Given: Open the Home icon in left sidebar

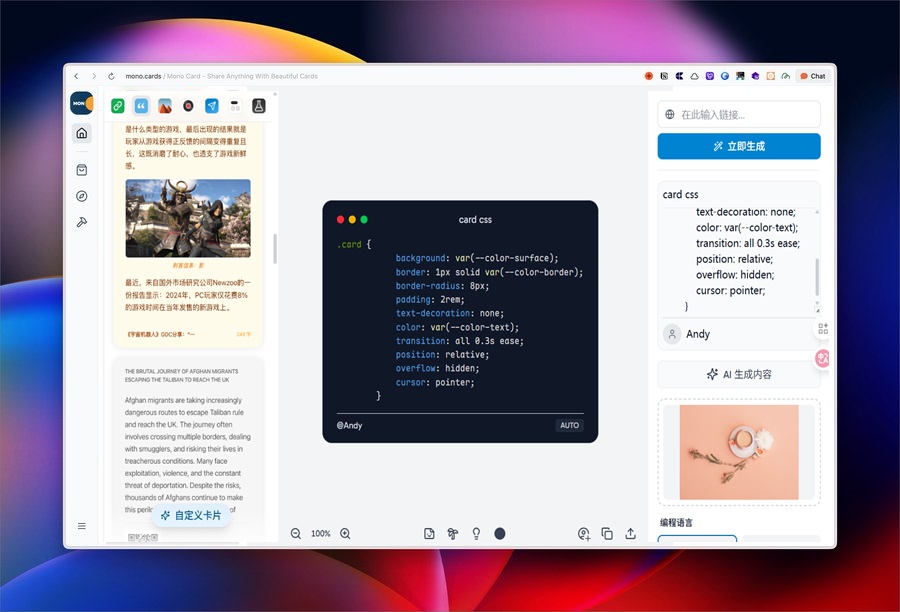Looking at the screenshot, I should (x=82, y=133).
